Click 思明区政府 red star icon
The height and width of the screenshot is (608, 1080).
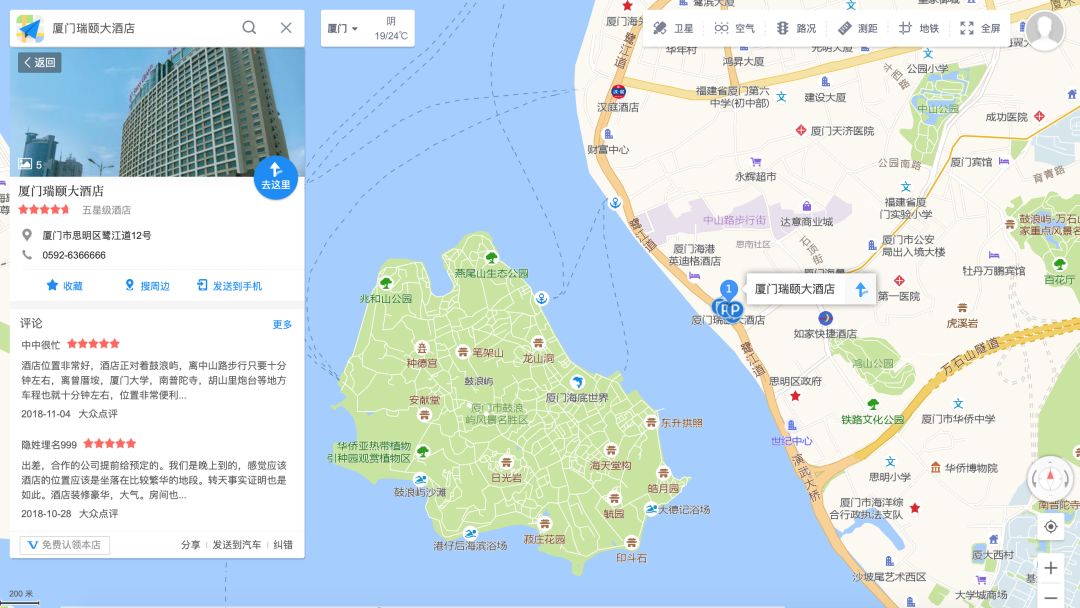click(x=796, y=396)
